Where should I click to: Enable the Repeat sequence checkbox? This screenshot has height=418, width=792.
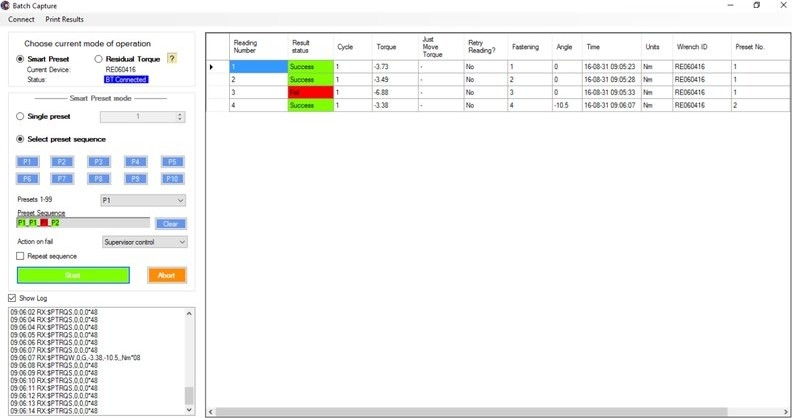[21, 256]
